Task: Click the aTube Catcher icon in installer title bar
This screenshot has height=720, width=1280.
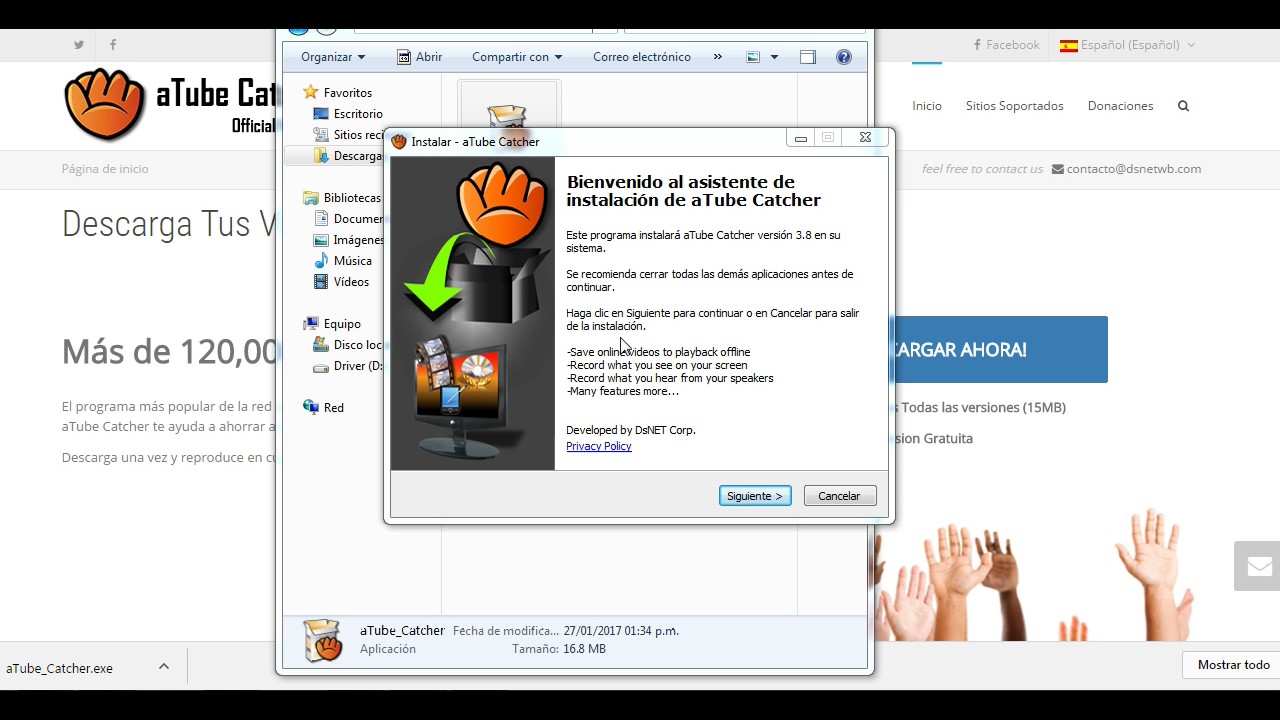Action: point(399,141)
